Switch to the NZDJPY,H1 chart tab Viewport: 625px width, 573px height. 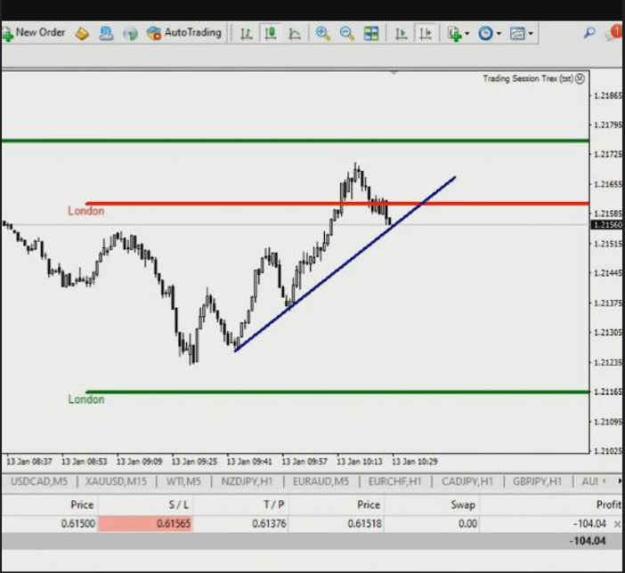tap(247, 481)
